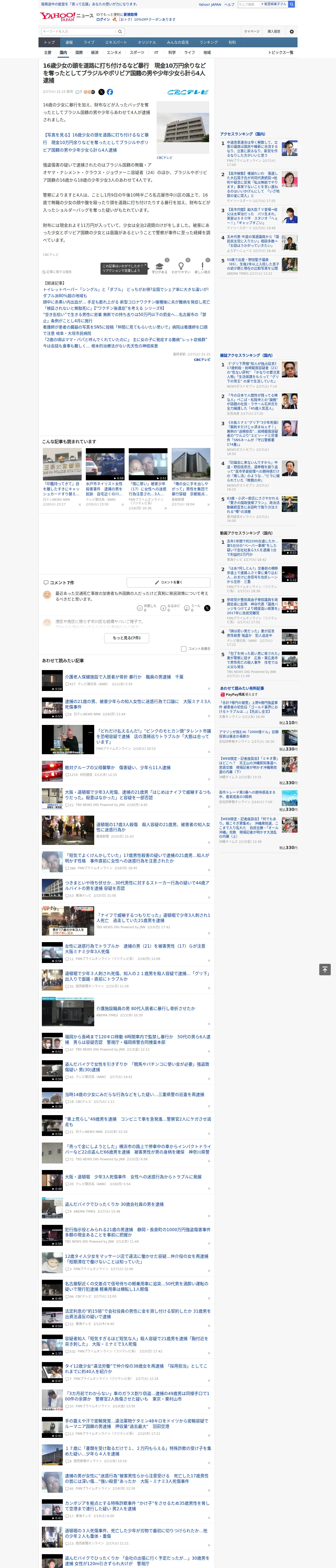The height and width of the screenshot is (1568, 336).
Task: Open the エキスパート tab
Action: coord(116,43)
